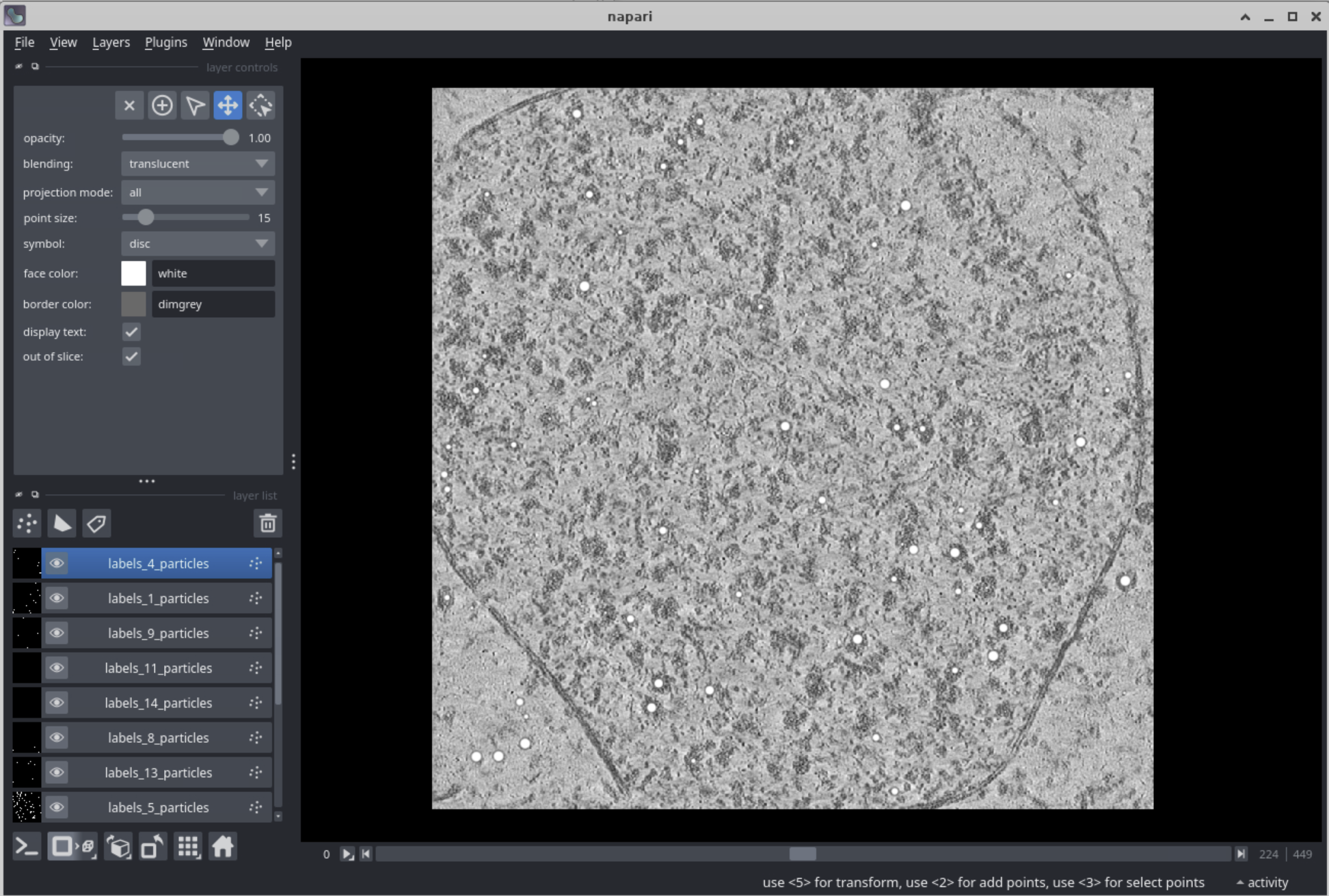The image size is (1329, 896).
Task: Play the slice axis animation
Action: (x=347, y=854)
